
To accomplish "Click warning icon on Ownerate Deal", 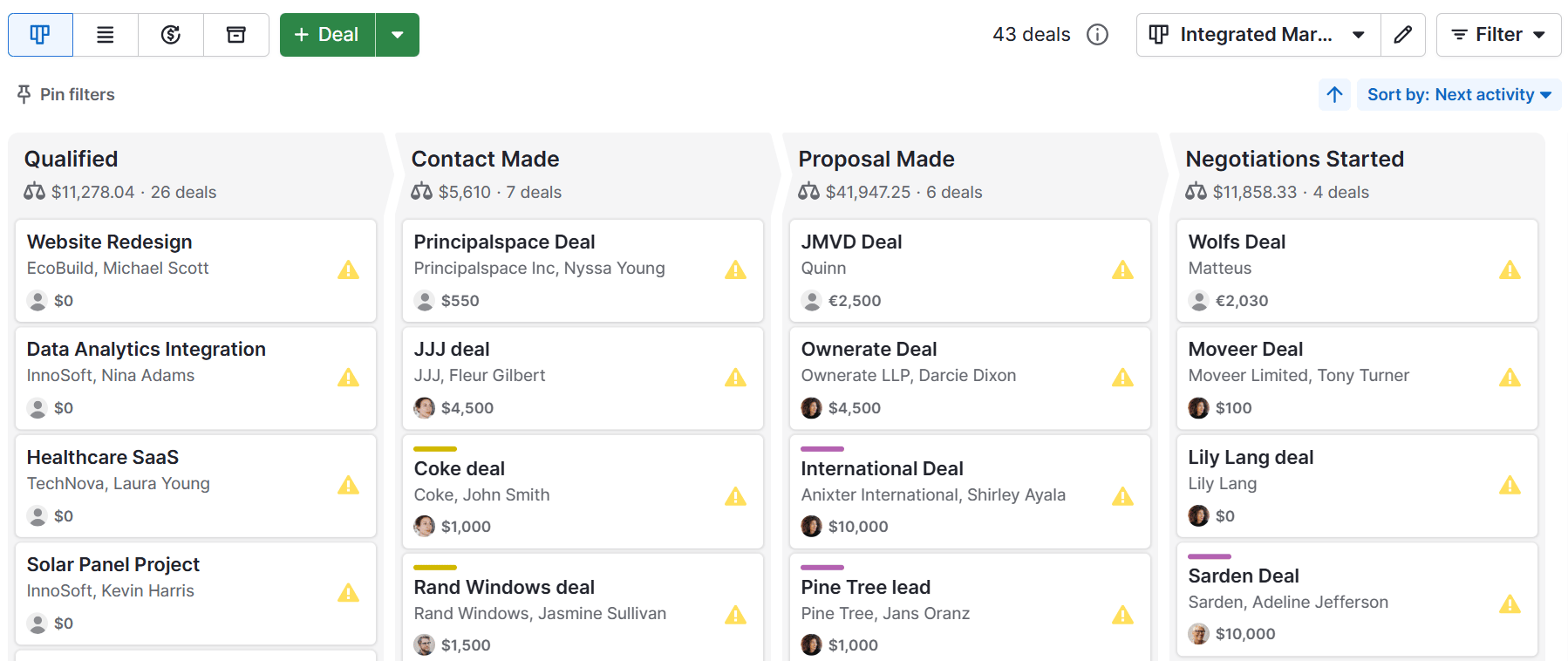I will coord(1123,377).
